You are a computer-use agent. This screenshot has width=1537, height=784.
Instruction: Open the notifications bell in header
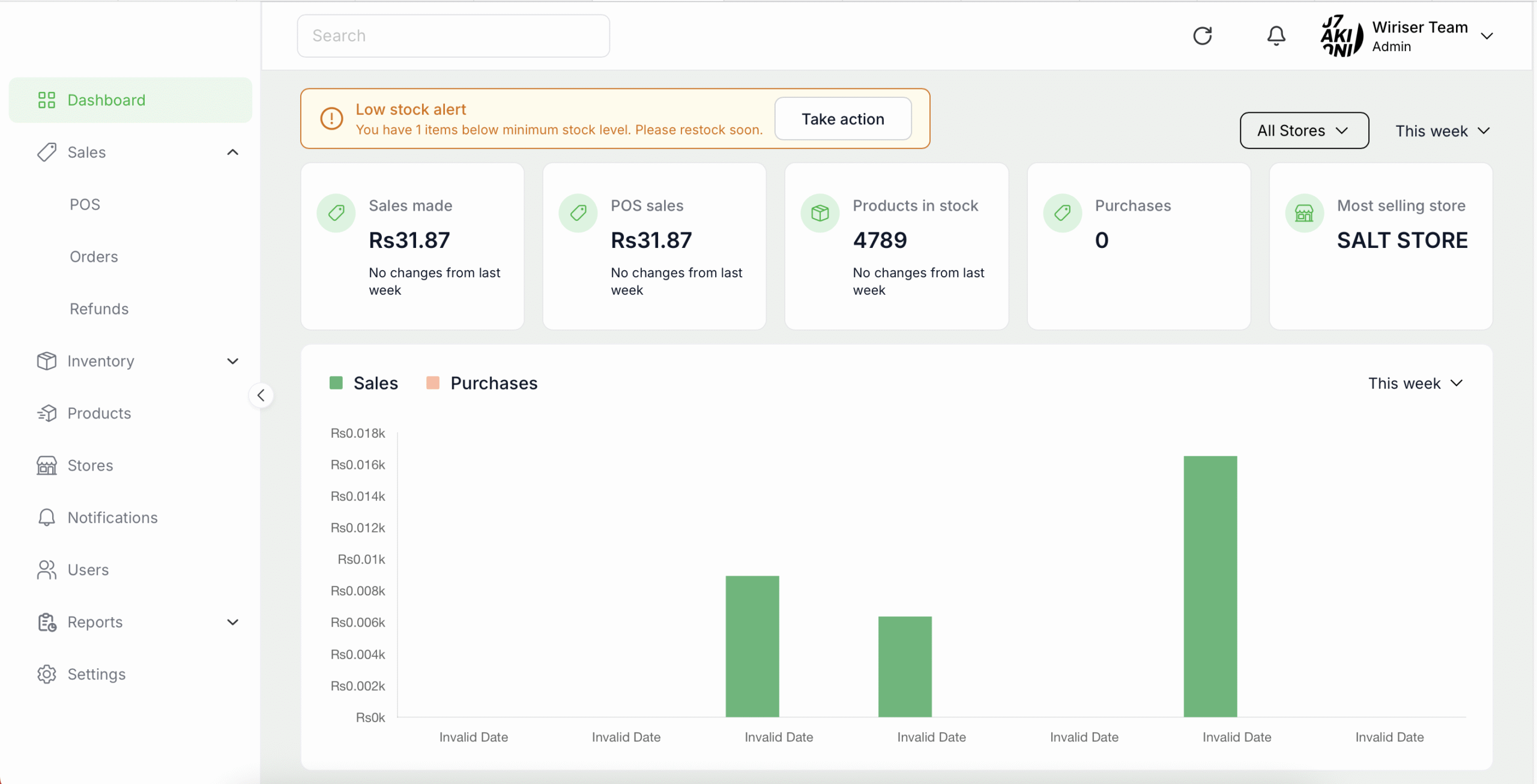[x=1276, y=36]
